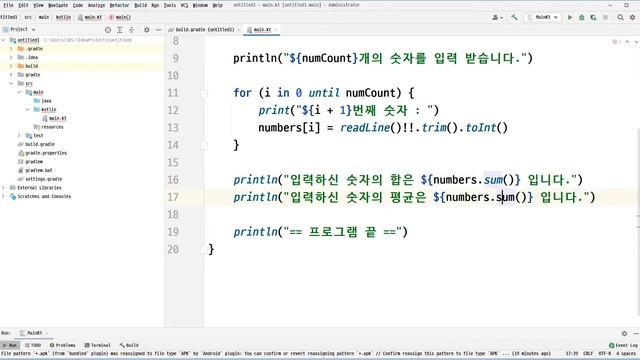Open the Terminal tool window
The height and width of the screenshot is (360, 640).
(97, 345)
